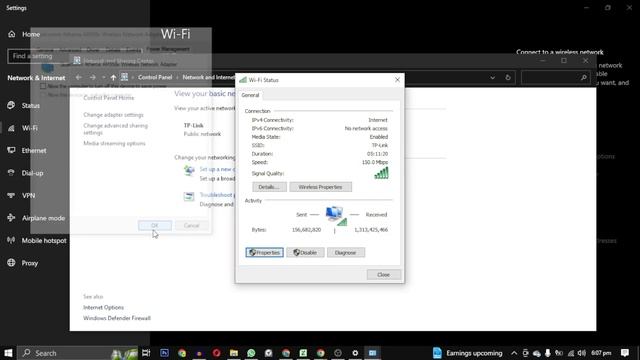Click the Details... button
The width and height of the screenshot is (640, 360).
click(x=269, y=187)
